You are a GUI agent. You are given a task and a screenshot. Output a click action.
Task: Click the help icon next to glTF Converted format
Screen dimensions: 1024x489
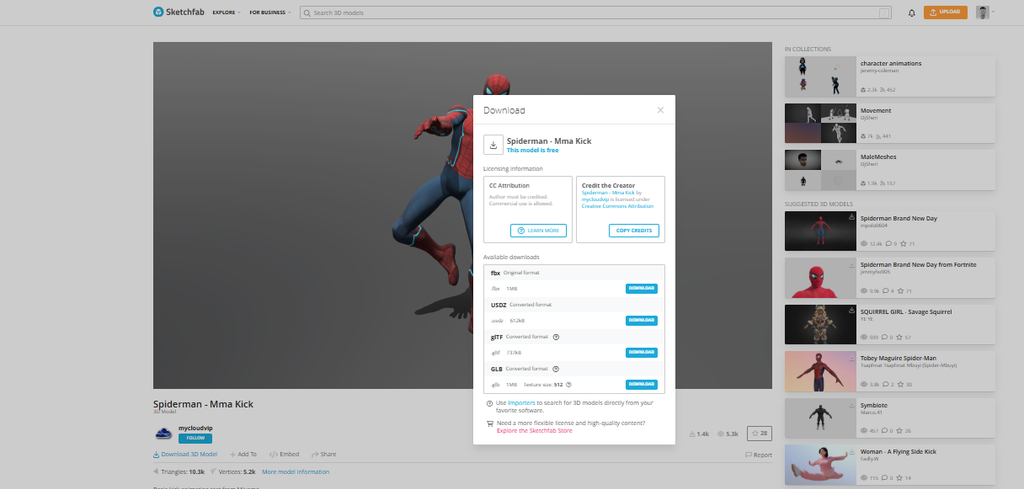556,337
